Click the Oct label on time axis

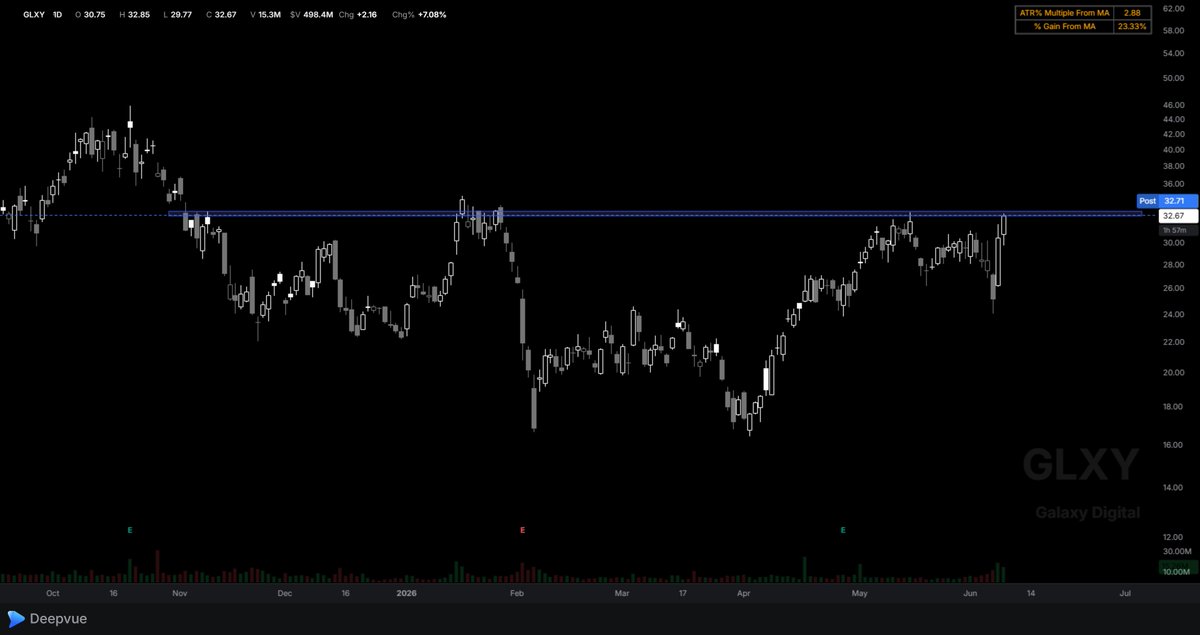(52, 593)
